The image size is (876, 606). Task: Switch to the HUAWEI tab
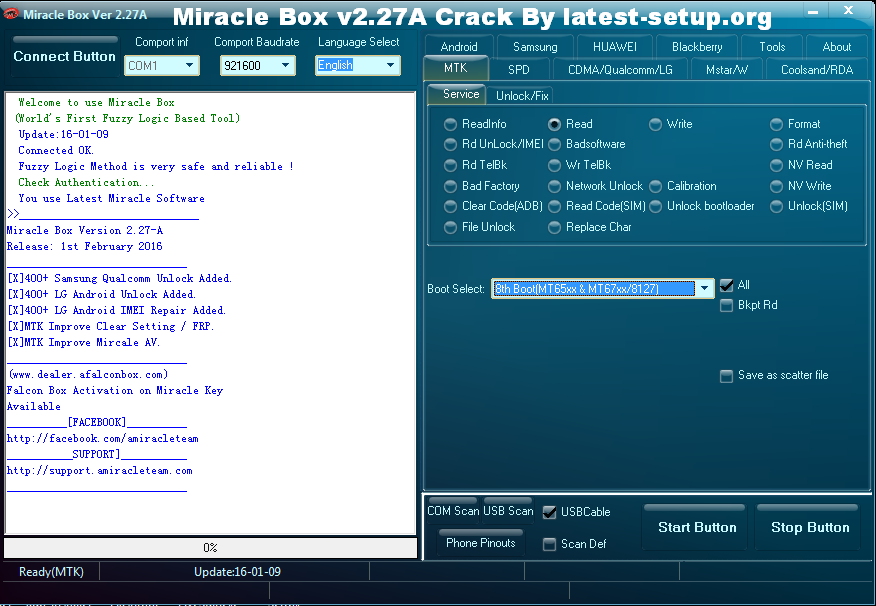(x=615, y=46)
